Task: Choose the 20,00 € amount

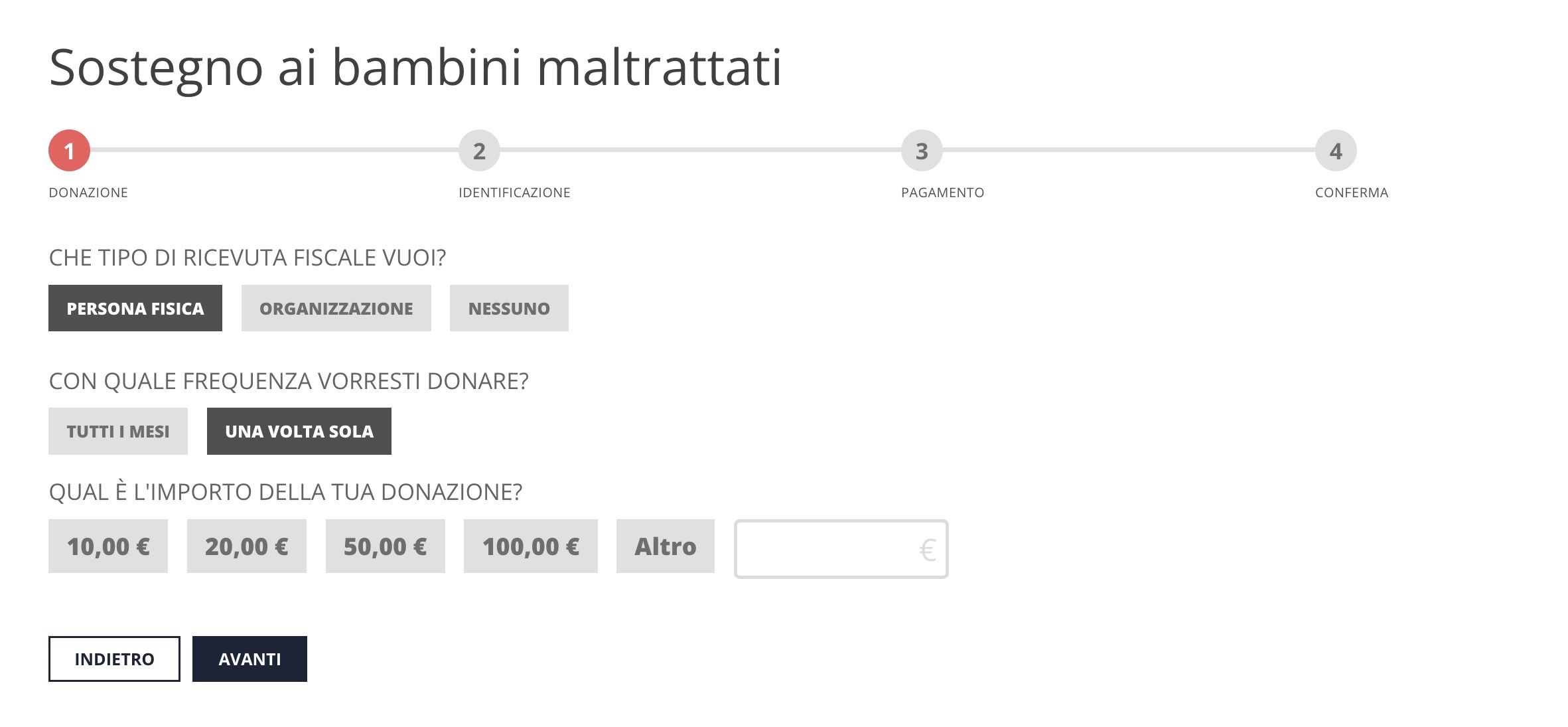Action: tap(246, 546)
